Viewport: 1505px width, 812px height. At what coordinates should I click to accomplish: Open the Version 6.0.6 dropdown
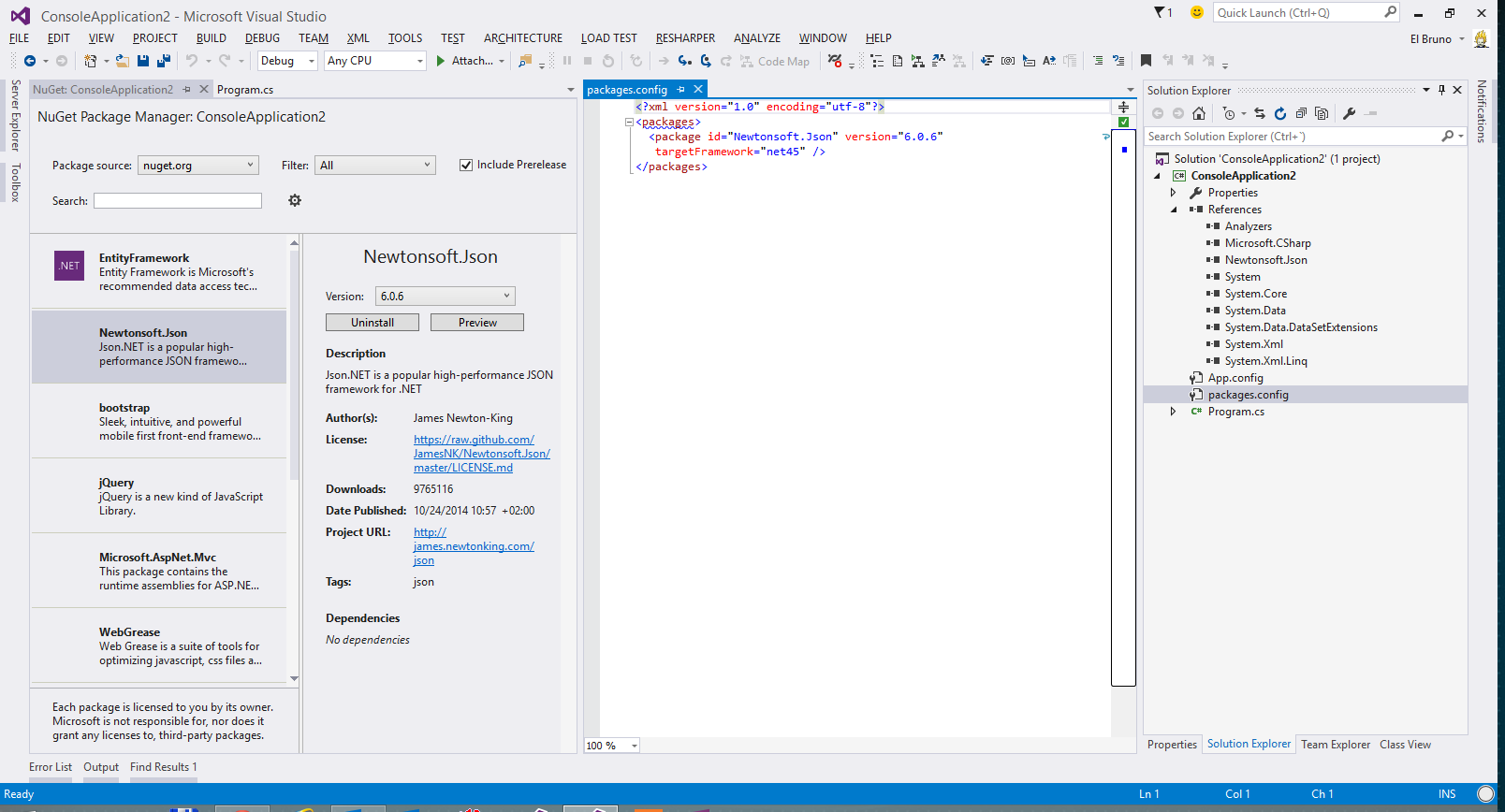click(x=445, y=297)
